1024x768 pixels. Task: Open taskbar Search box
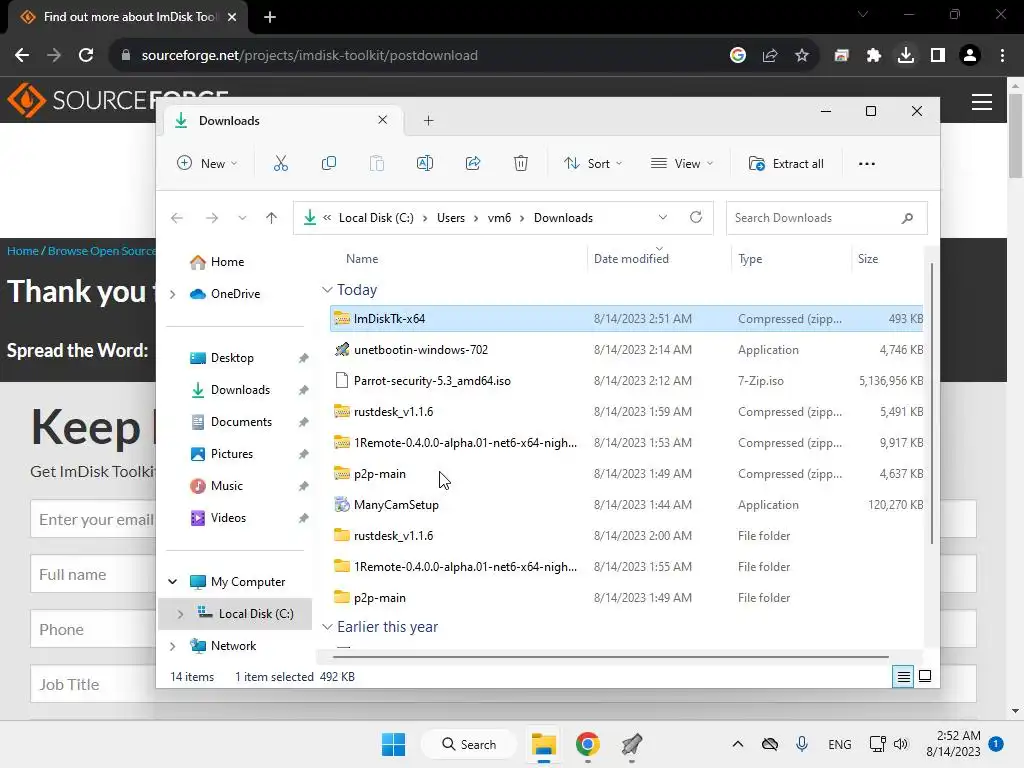coord(469,744)
